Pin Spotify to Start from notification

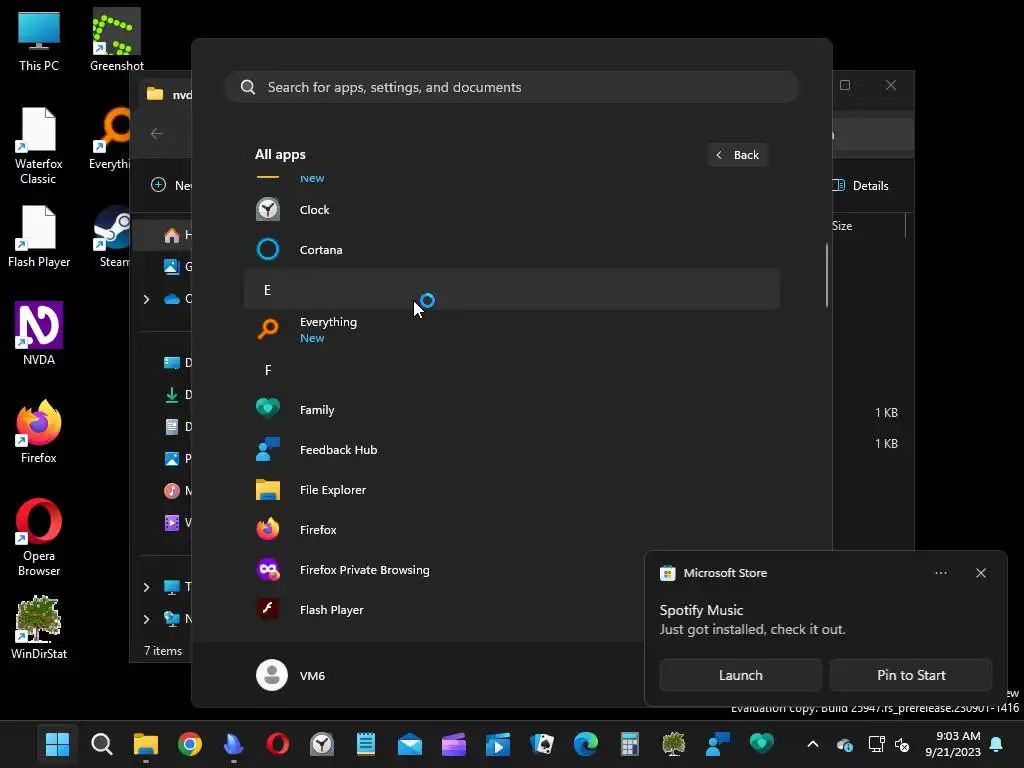click(x=910, y=675)
